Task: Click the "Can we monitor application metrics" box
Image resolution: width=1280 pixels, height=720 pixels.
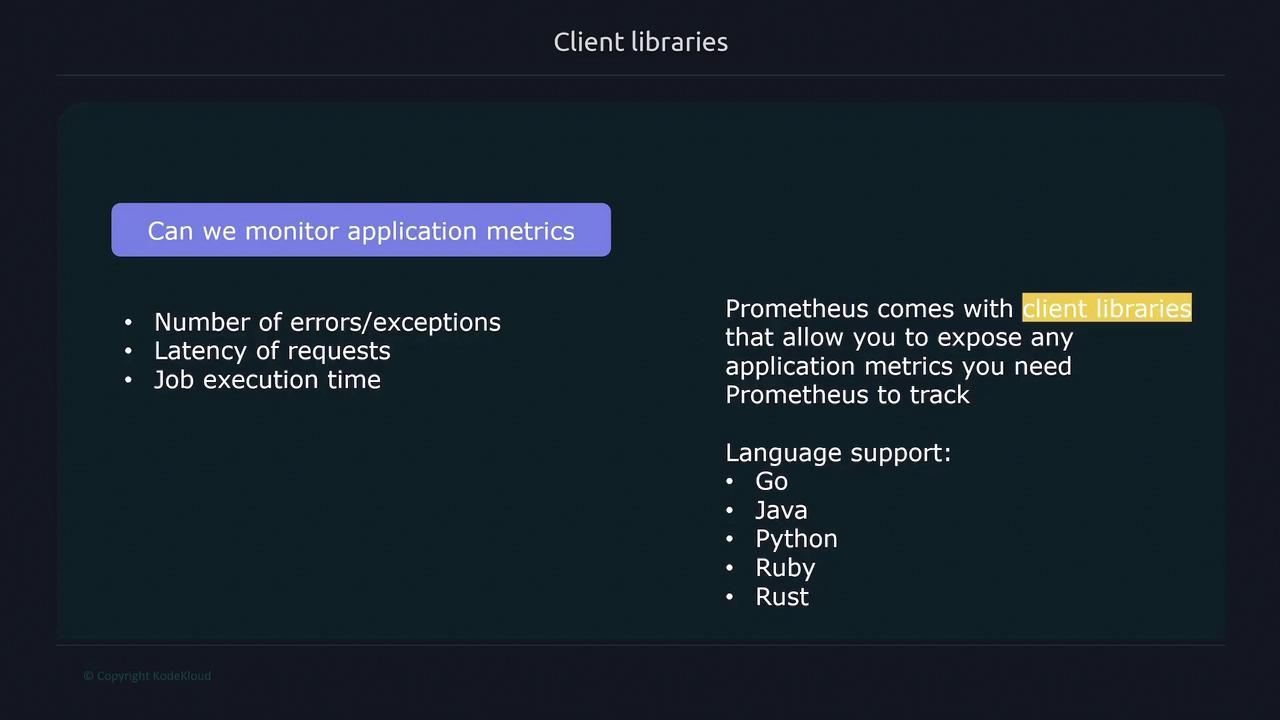Action: click(x=361, y=231)
